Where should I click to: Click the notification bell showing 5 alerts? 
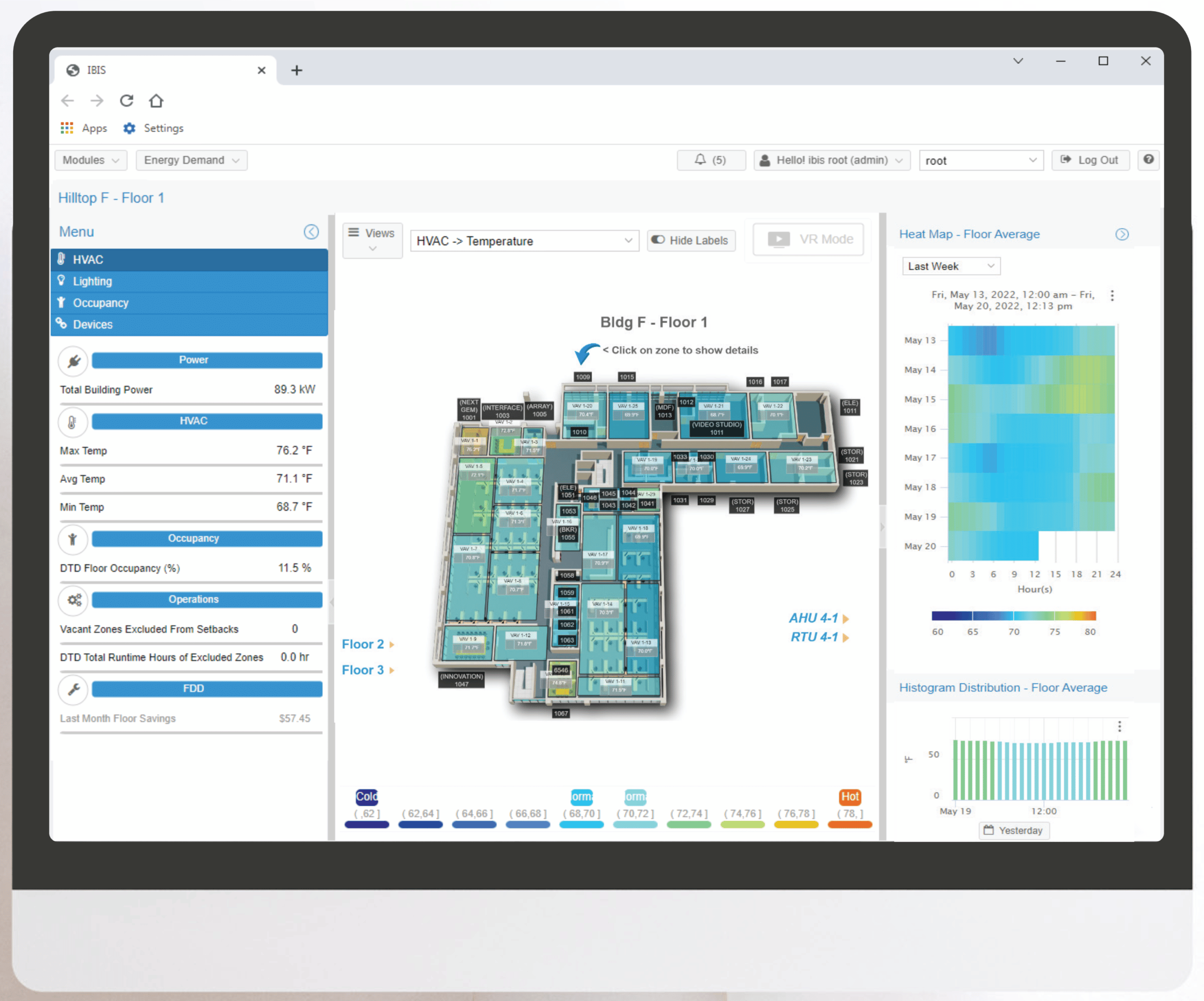(711, 160)
